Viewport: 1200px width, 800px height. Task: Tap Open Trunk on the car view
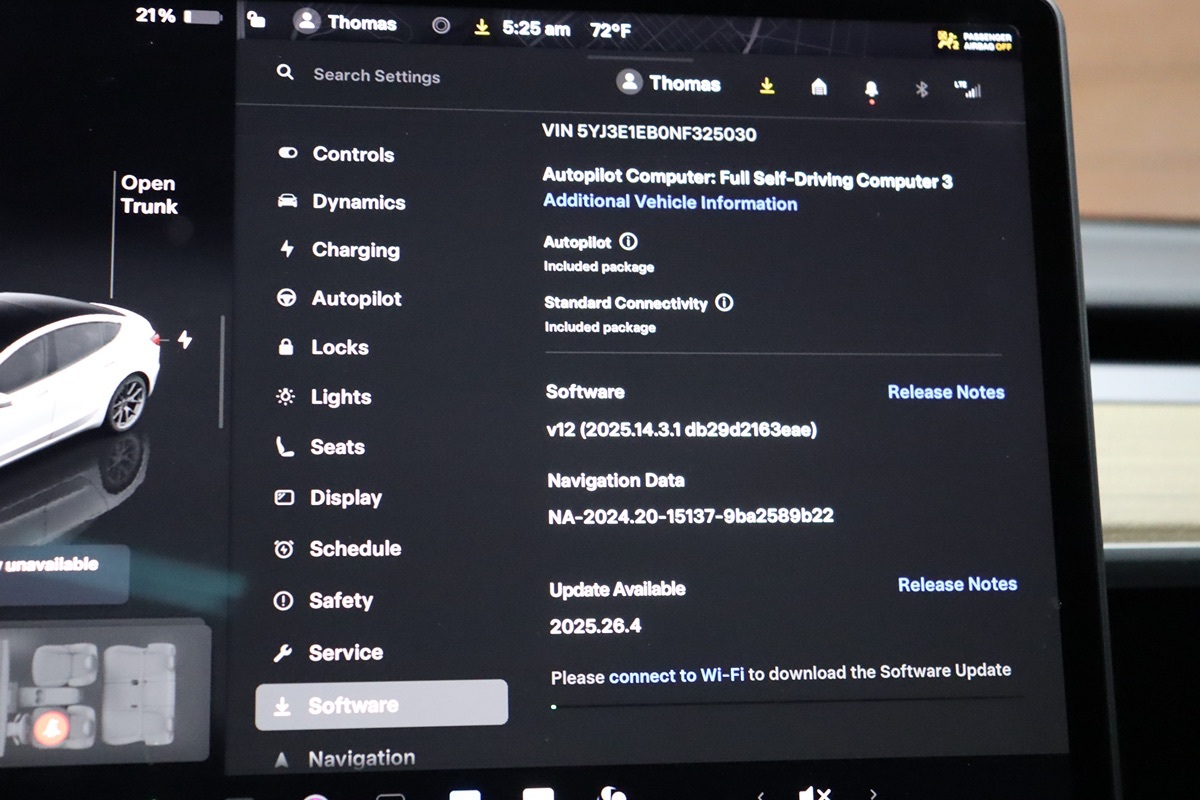click(x=149, y=195)
